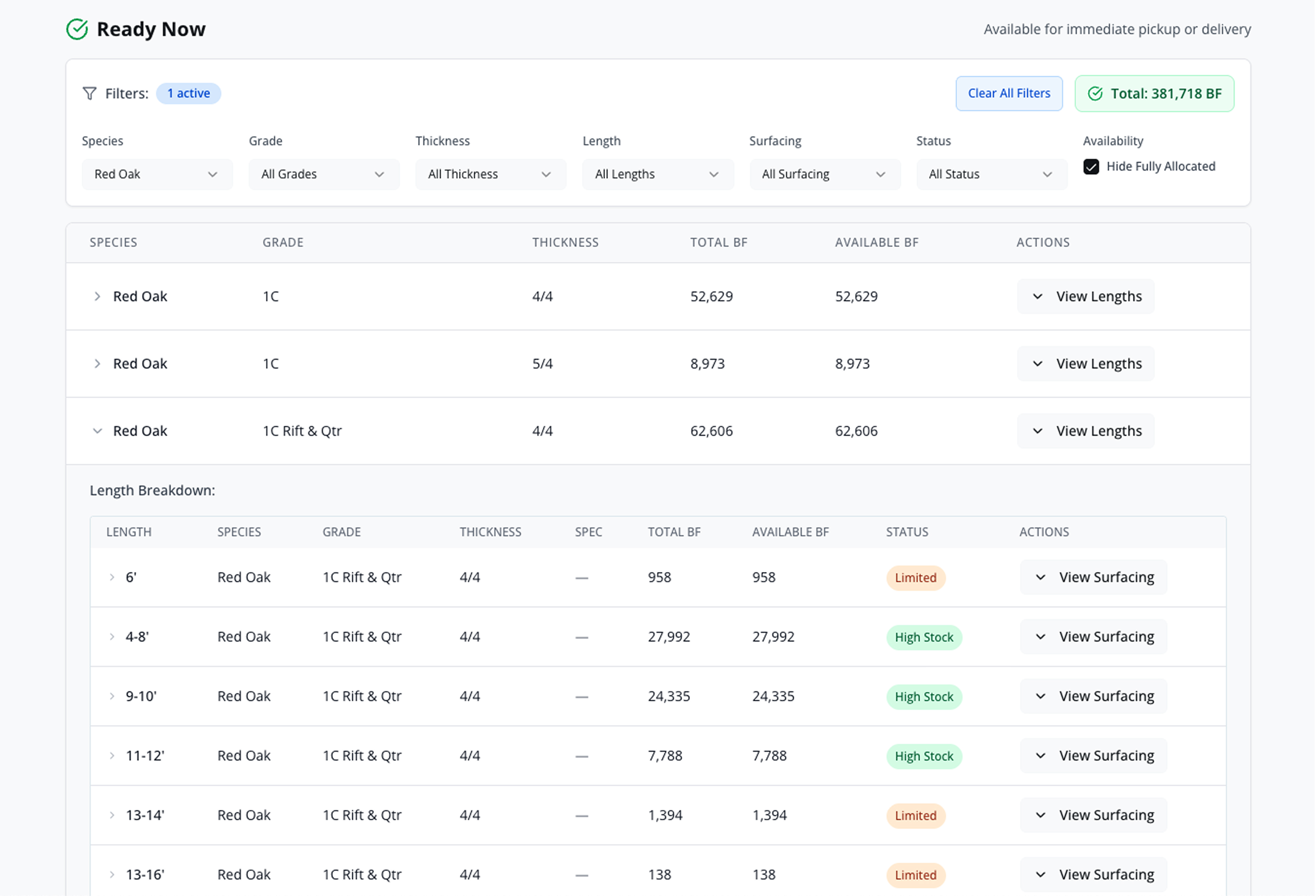Click View Lengths for 5/4 Red Oak

click(x=1085, y=364)
